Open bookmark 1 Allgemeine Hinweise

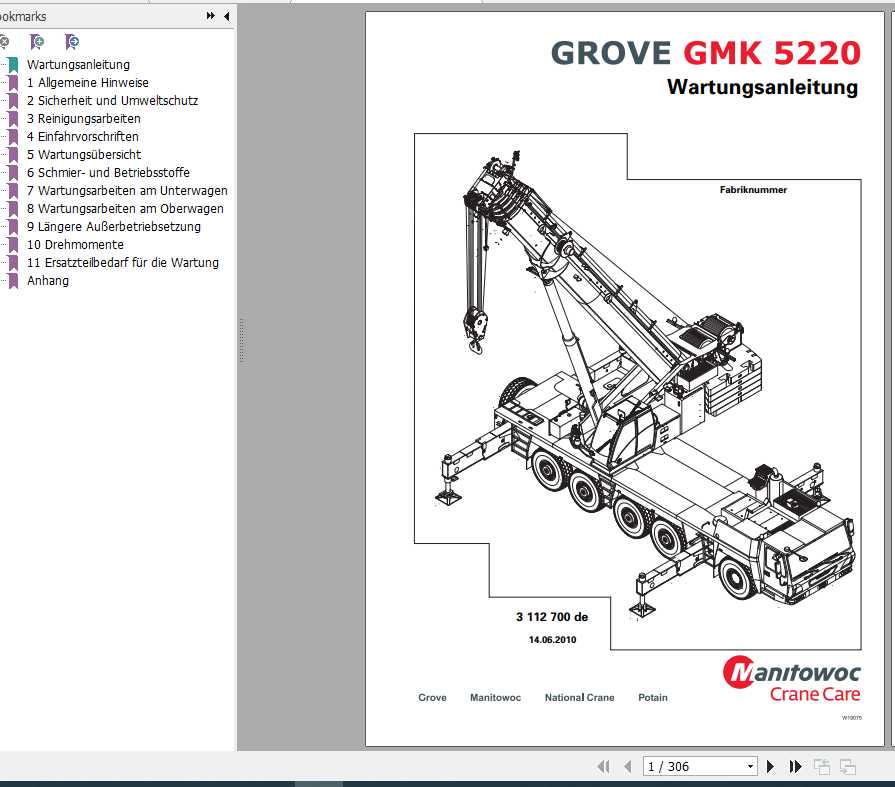(x=87, y=83)
